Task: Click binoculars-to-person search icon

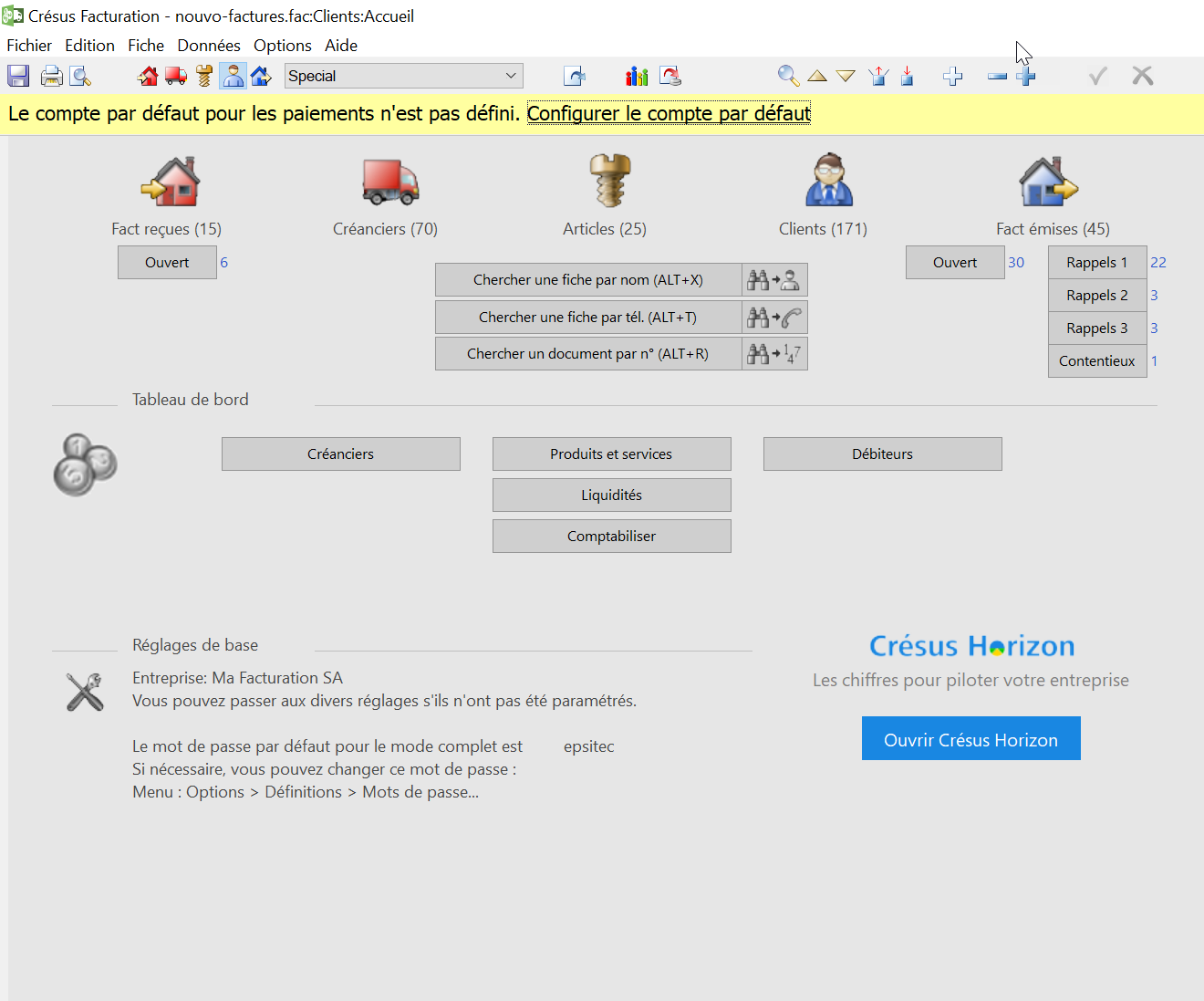Action: [x=774, y=279]
